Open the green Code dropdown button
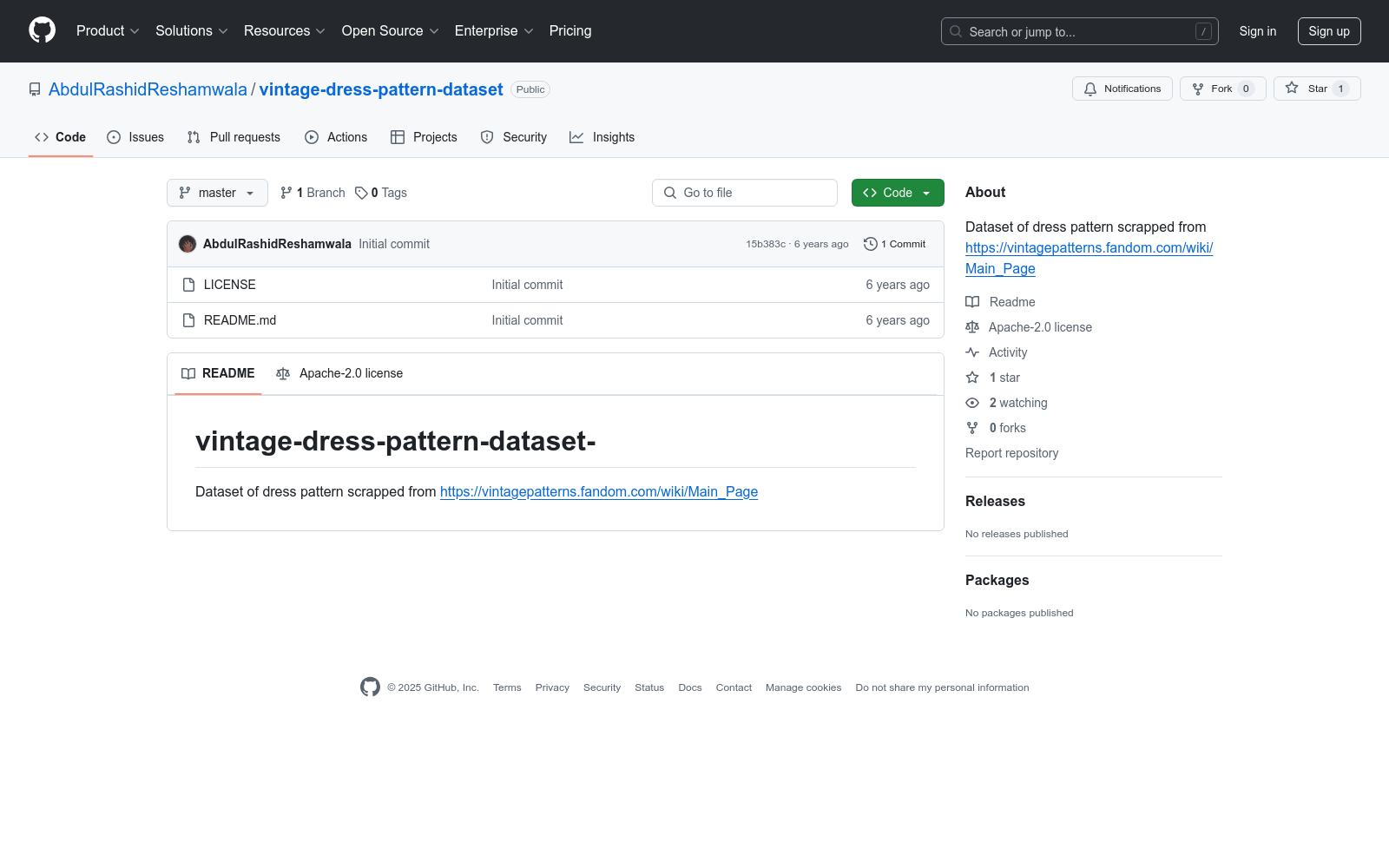This screenshot has height=868, width=1389. point(898,193)
